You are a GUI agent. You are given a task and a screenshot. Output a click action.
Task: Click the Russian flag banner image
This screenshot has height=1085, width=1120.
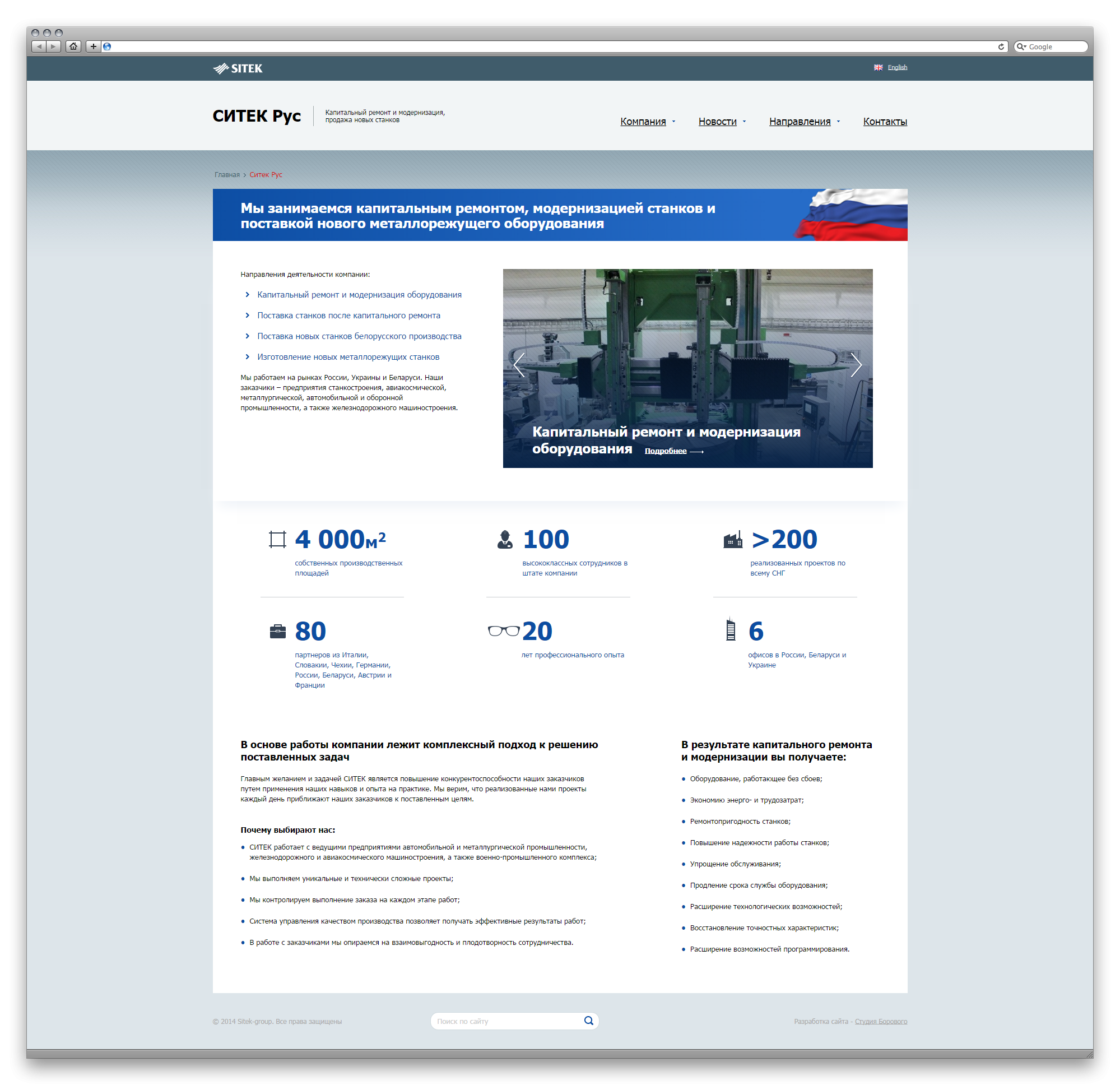point(851,215)
